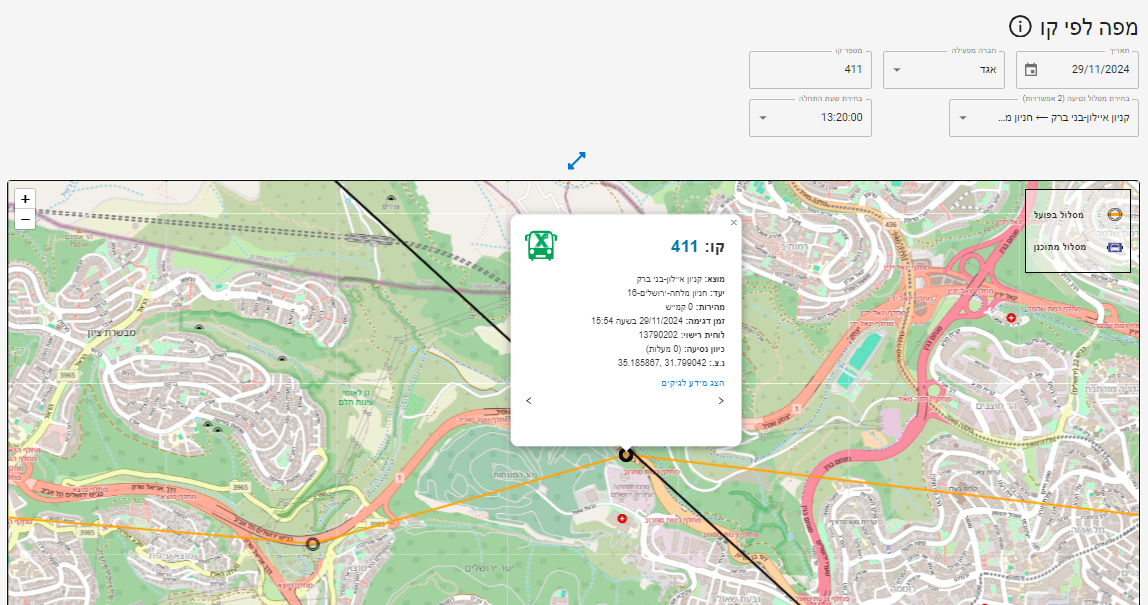This screenshot has width=1148, height=605.
Task: Click the מסלול מתוכנן legend label
Action: [x=1059, y=248]
